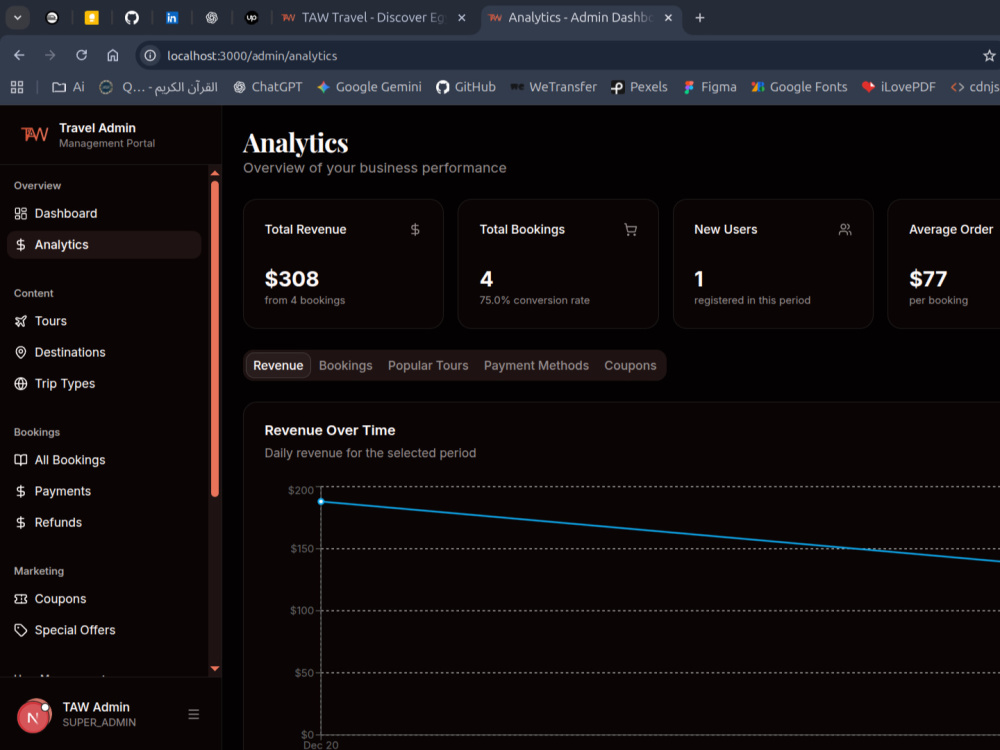This screenshot has width=1000, height=750.
Task: Open the tab search dropdown arrow
Action: (x=18, y=18)
